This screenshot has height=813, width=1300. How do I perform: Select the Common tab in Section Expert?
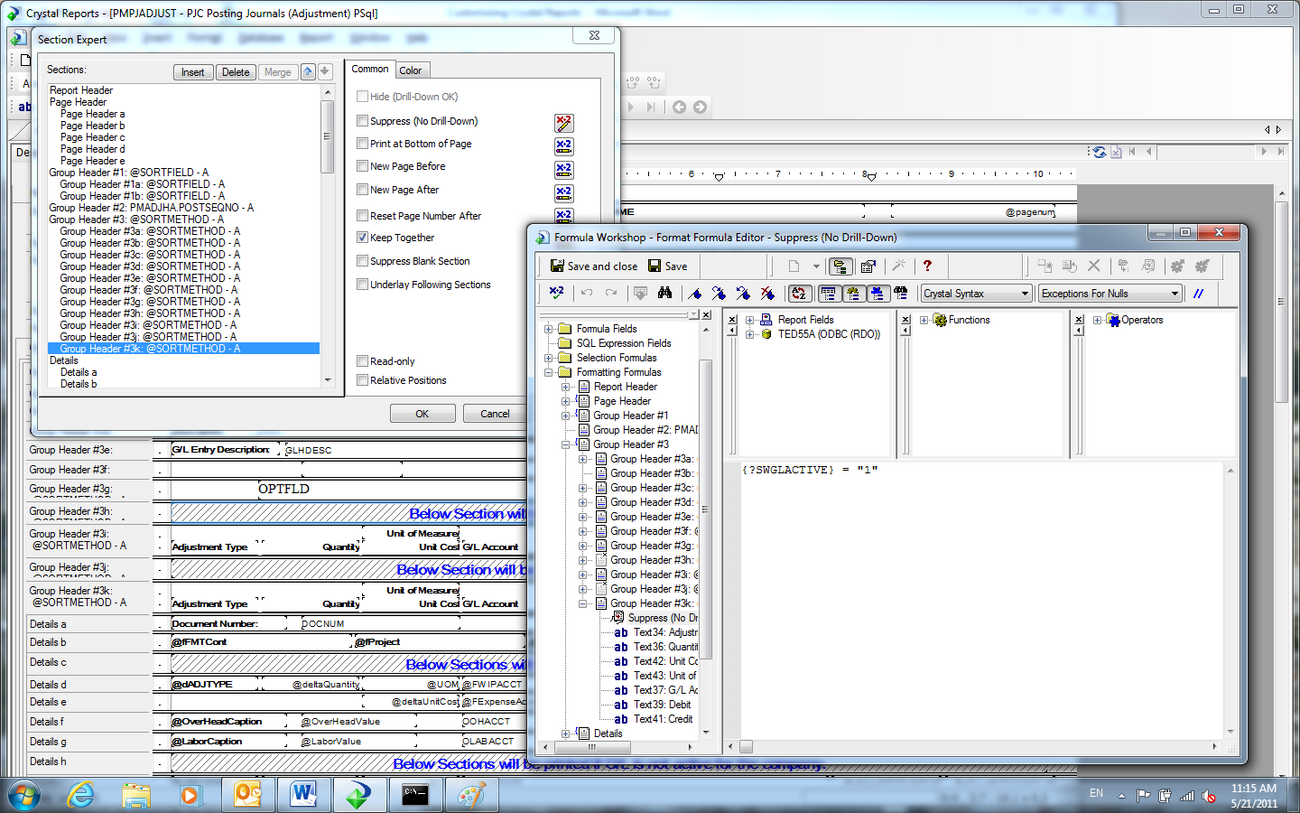(370, 69)
